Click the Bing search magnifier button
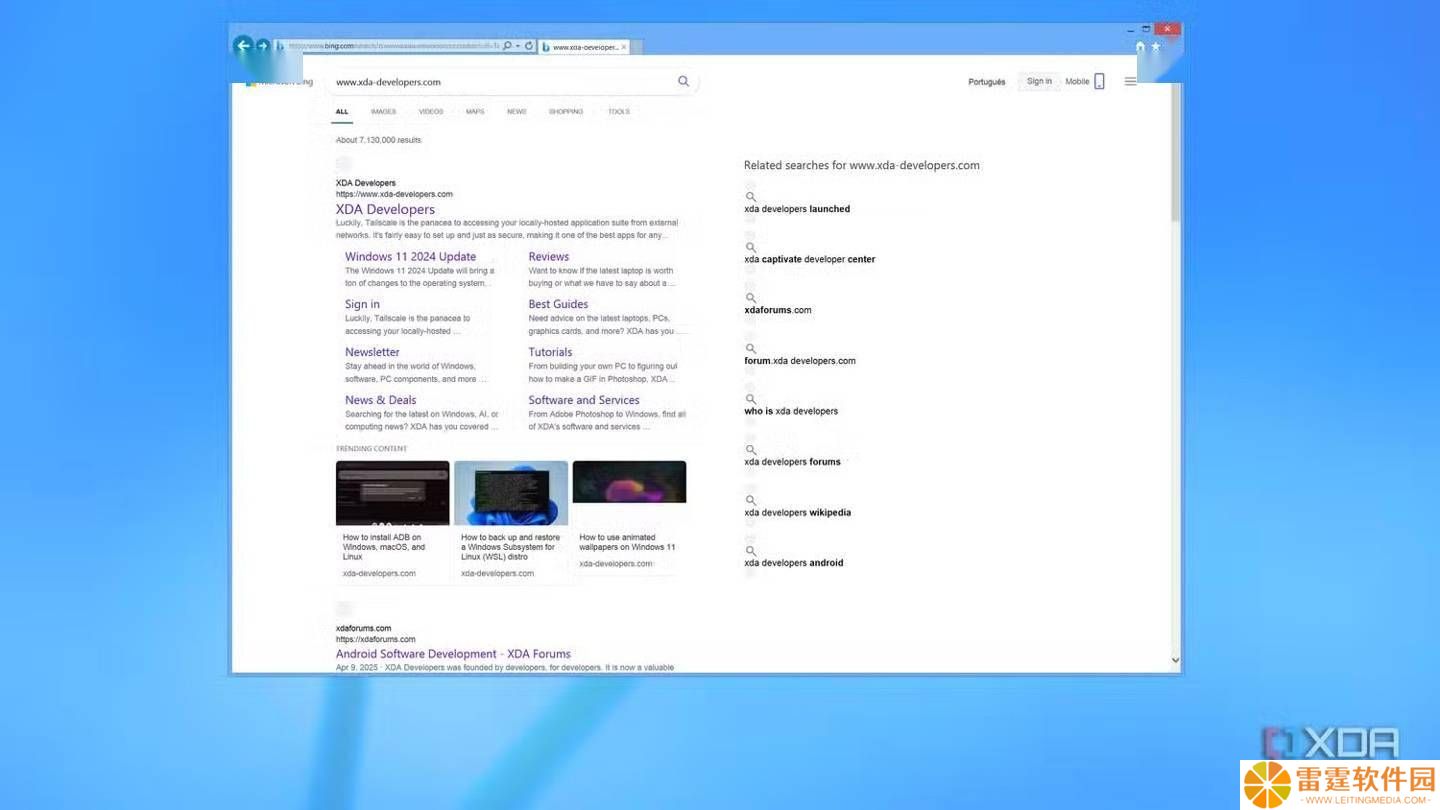This screenshot has height=810, width=1440. click(x=684, y=81)
